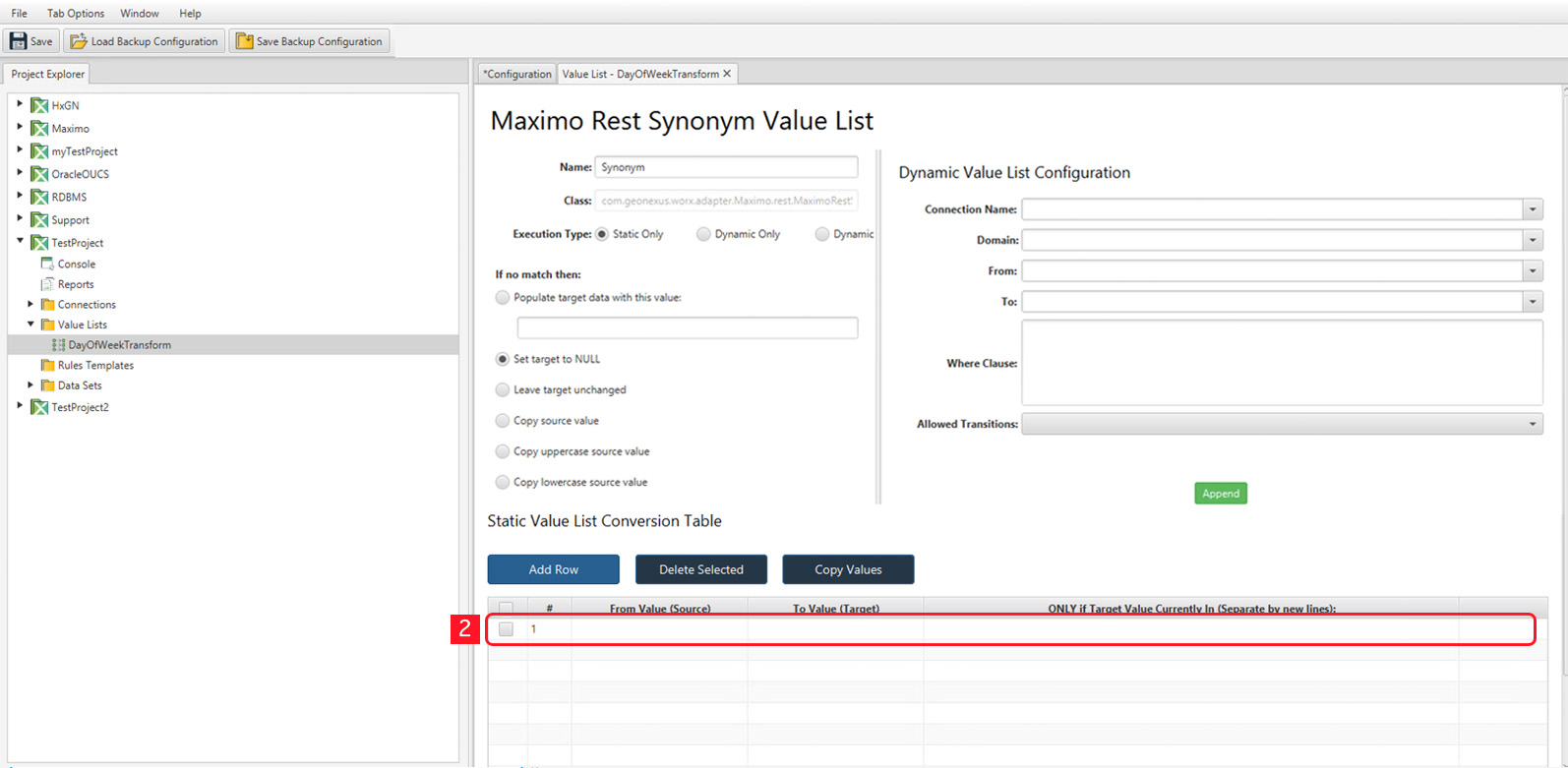Click the Connections folder icon

(47, 305)
